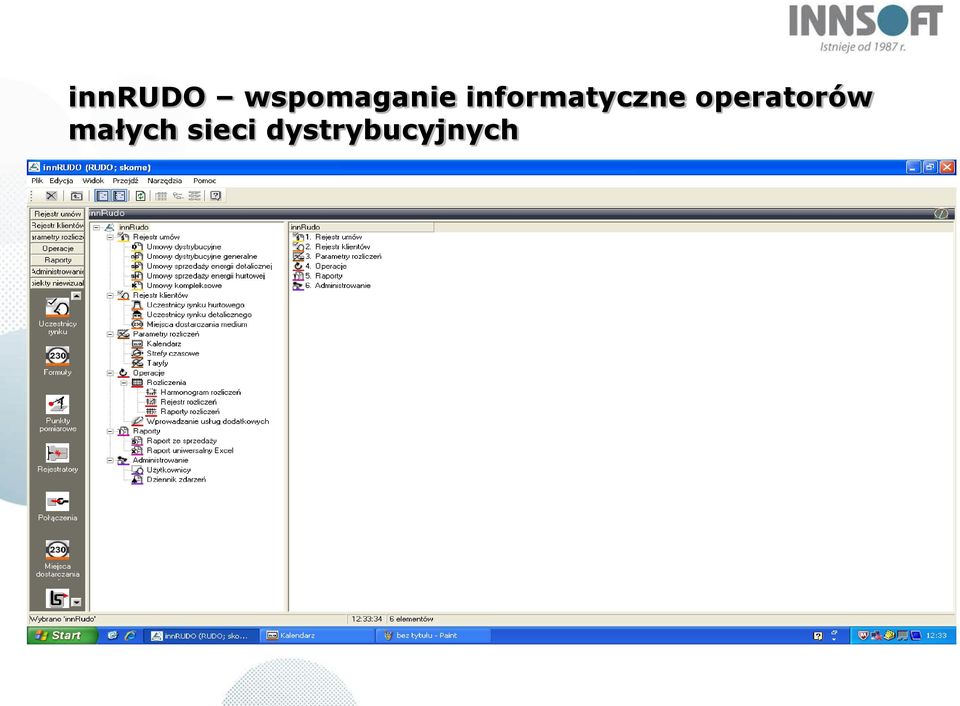
Task: Open the Formuły sidebar icon
Action: pyautogui.click(x=58, y=361)
